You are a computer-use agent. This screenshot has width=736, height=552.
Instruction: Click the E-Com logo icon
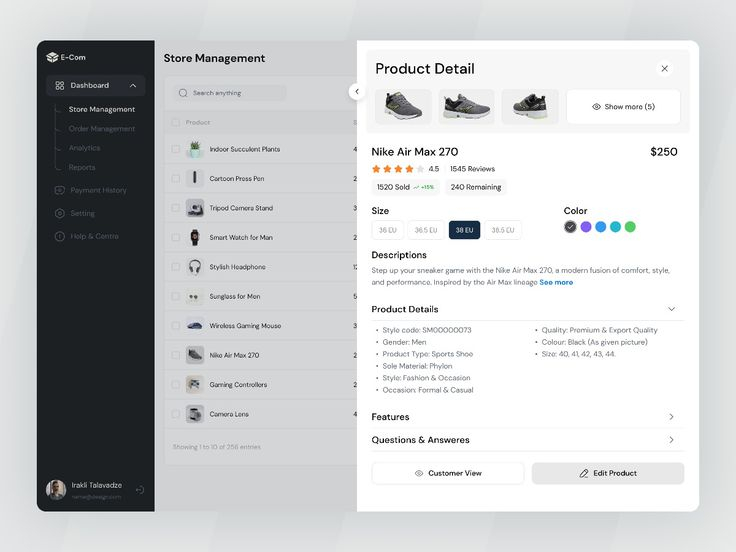pos(52,57)
